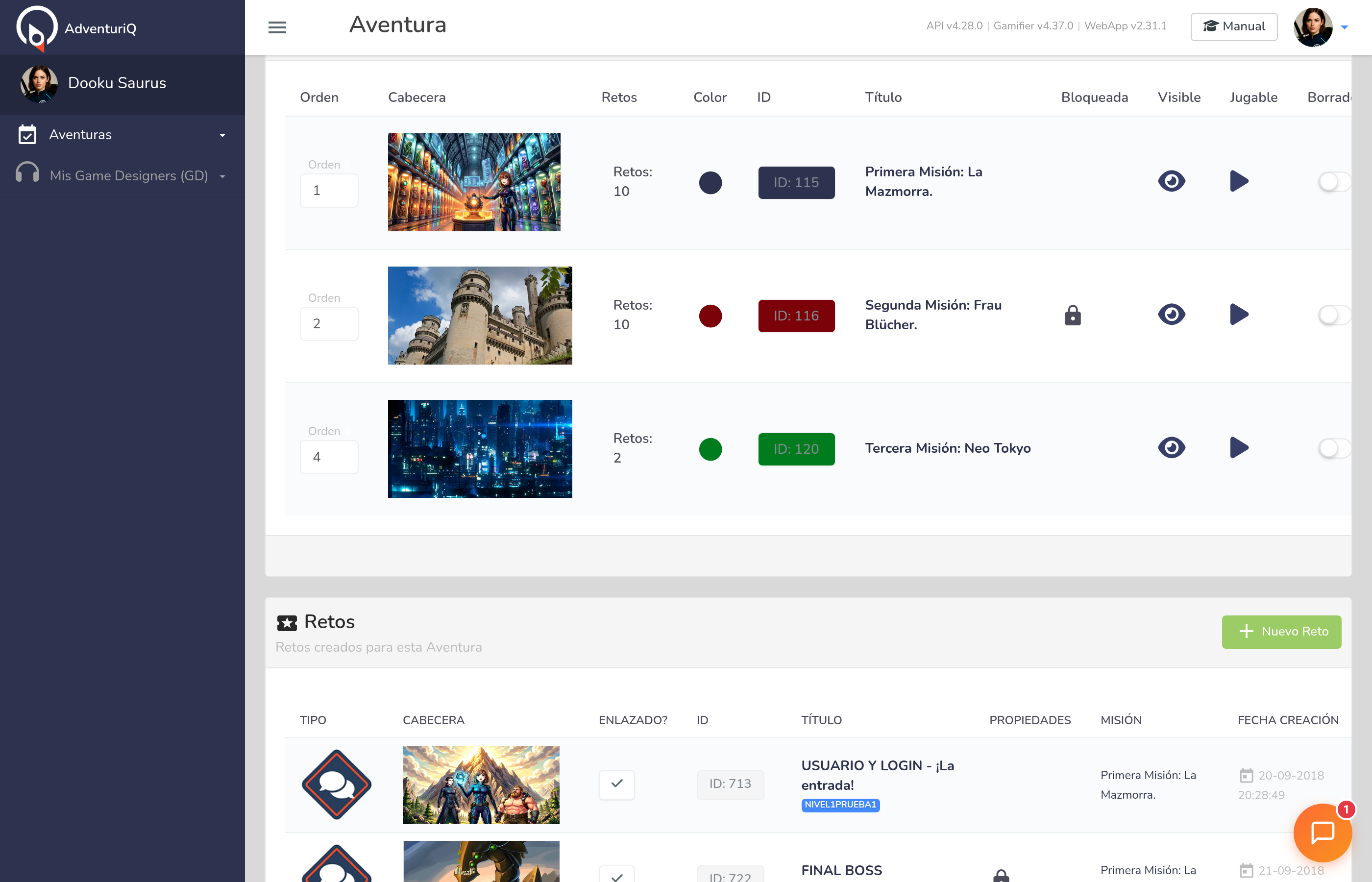
Task: Click the Nuevo Reto button
Action: click(1281, 632)
